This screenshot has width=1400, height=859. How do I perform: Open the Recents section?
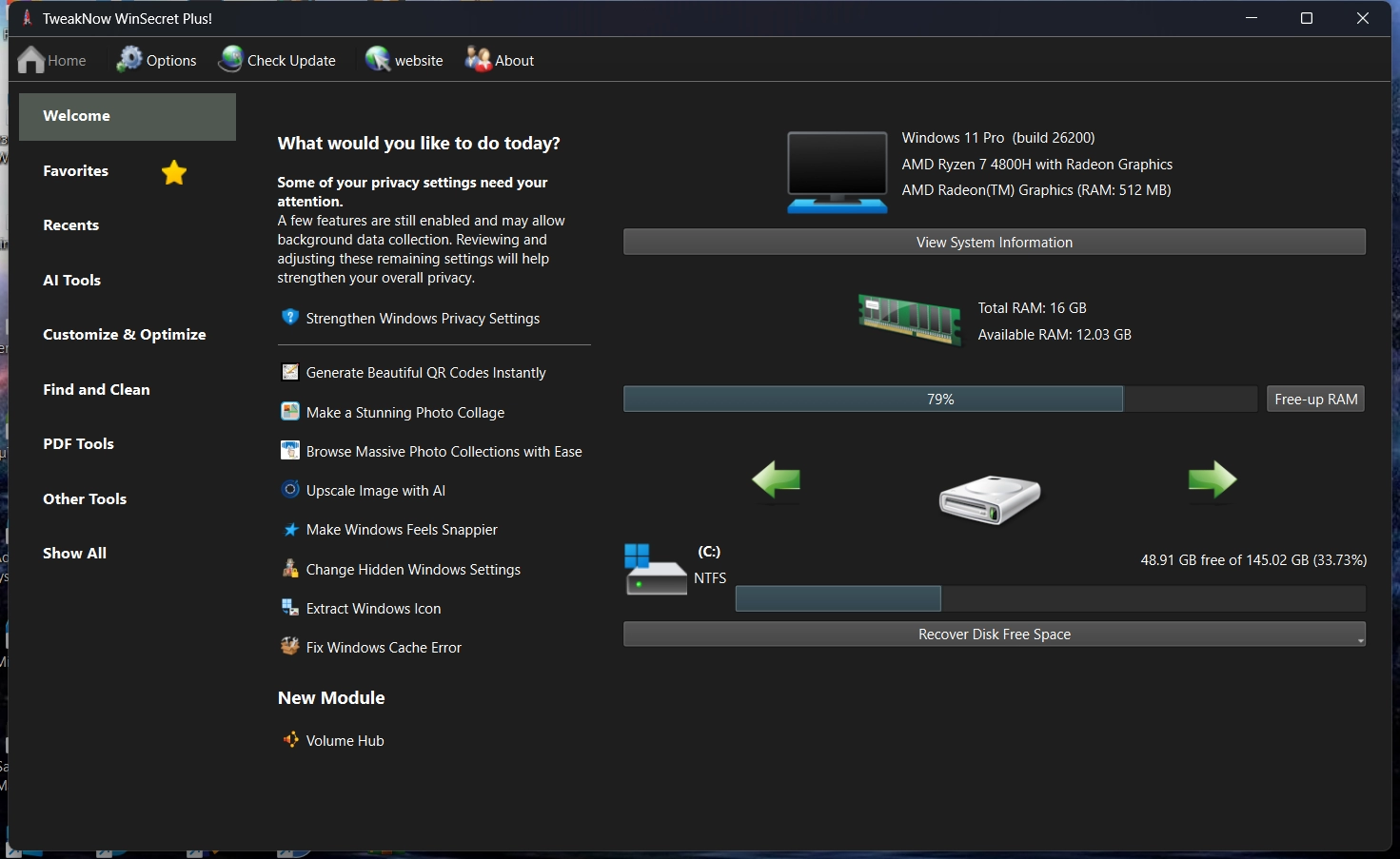[70, 225]
